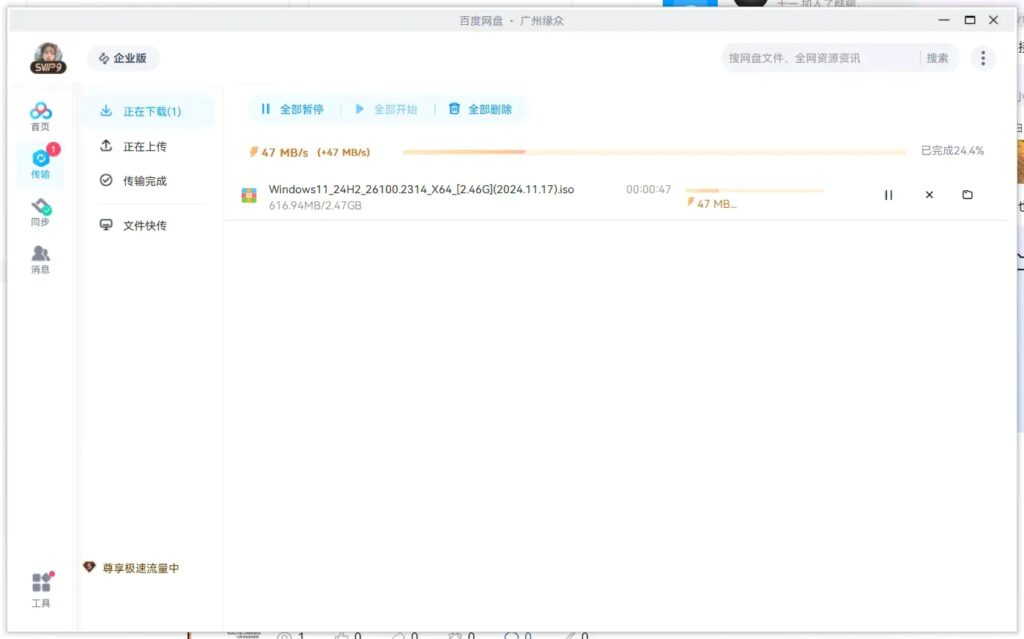Click the 全部暂停 pause all button
Image resolution: width=1024 pixels, height=639 pixels.
[292, 109]
